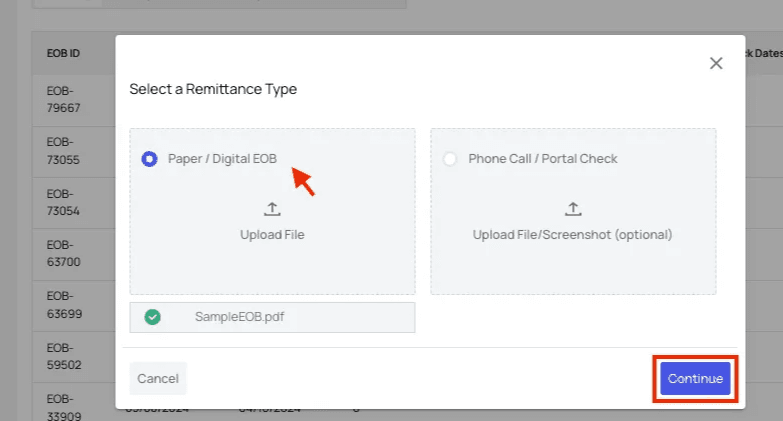Viewport: 783px width, 421px height.
Task: Click the green checkmark beside SampleEOB.pdf
Action: point(152,317)
